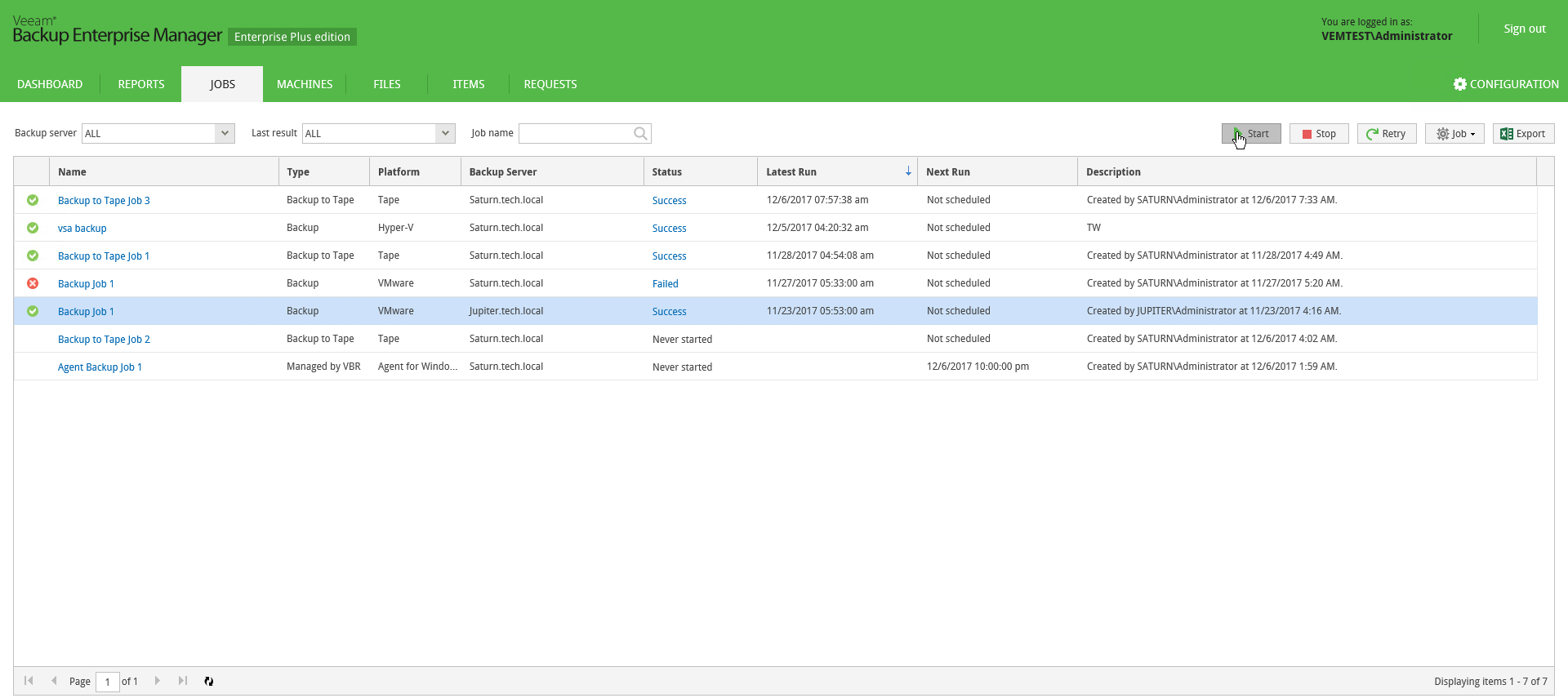Click the Displaying items 1 - 7 of 7 text
Image resolution: width=1568 pixels, height=698 pixels.
coord(1490,682)
